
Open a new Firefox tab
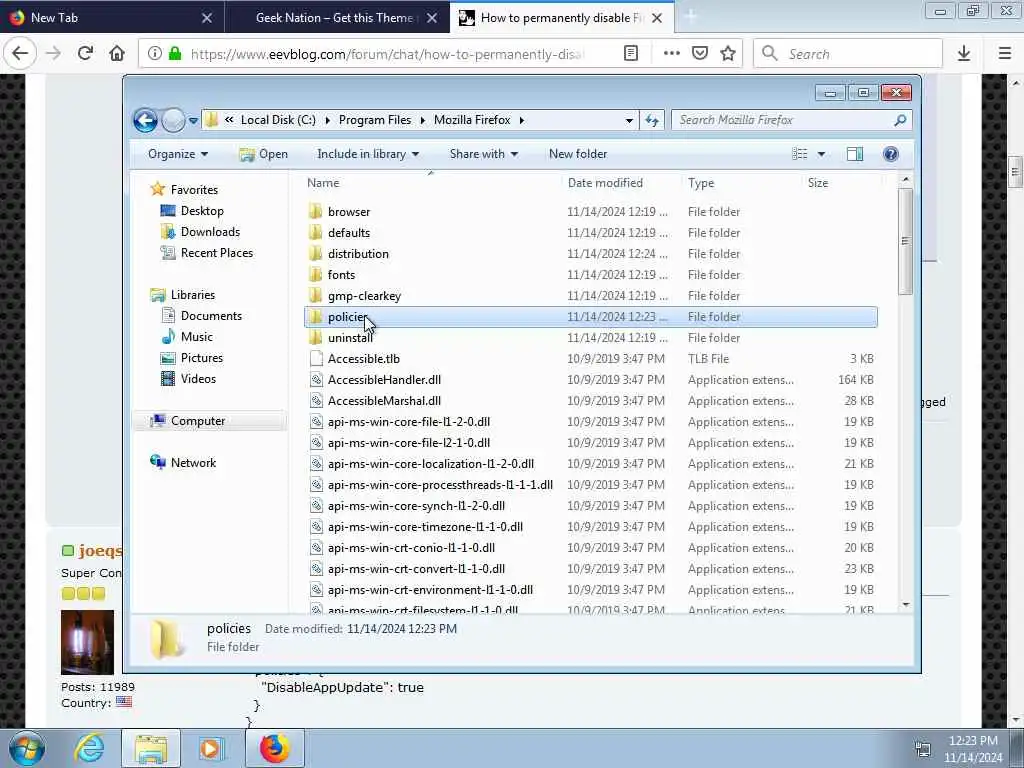click(x=691, y=18)
